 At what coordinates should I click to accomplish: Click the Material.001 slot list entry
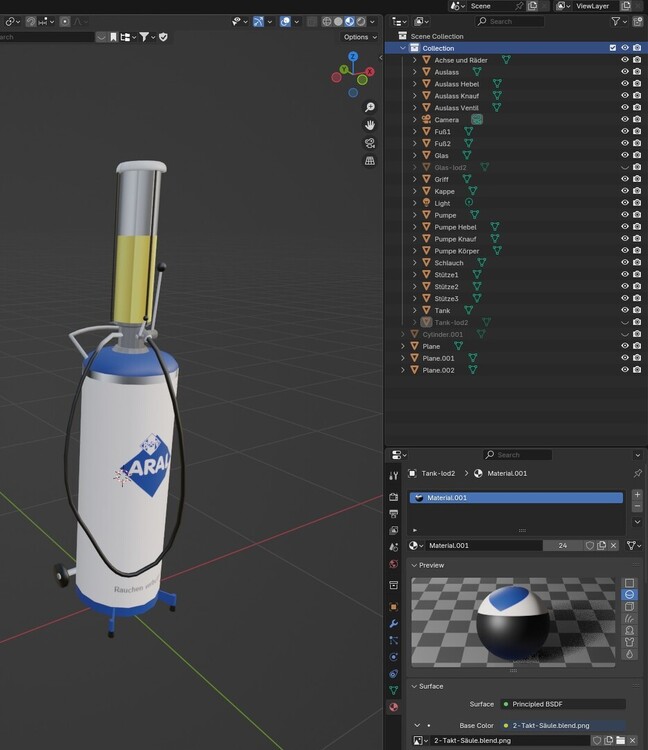pos(516,497)
